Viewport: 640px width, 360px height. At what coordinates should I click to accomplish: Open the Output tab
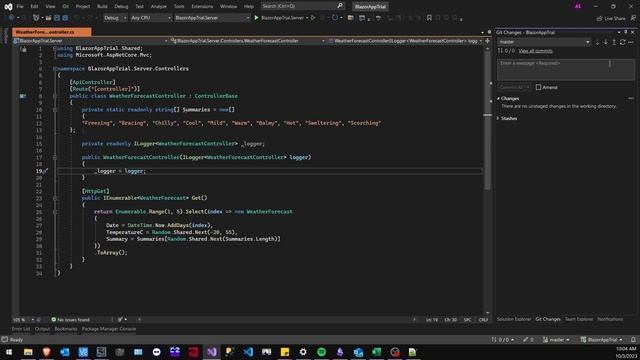[x=42, y=329]
